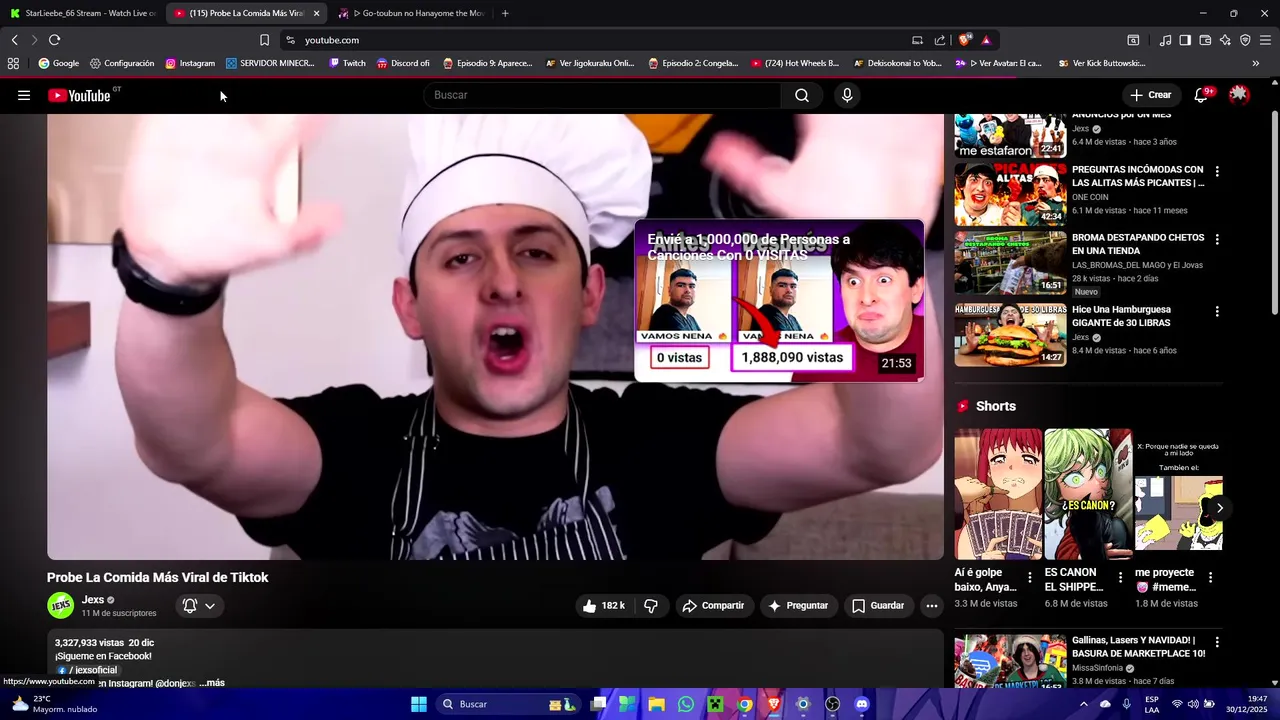Open Configuración bookmark
The image size is (1280, 720).
[122, 63]
